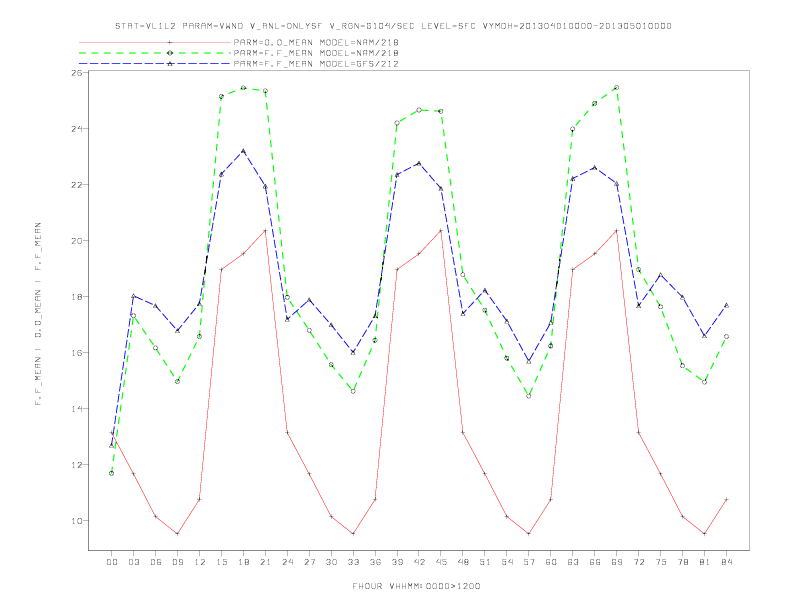Click x-axis tick label 60
The image size is (792, 612).
(551, 562)
